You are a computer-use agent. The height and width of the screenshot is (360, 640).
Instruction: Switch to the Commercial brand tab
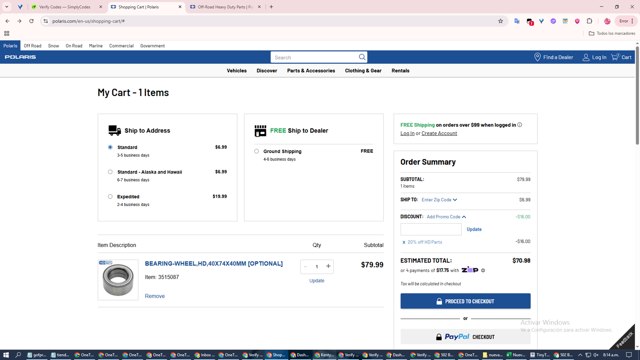click(x=121, y=46)
